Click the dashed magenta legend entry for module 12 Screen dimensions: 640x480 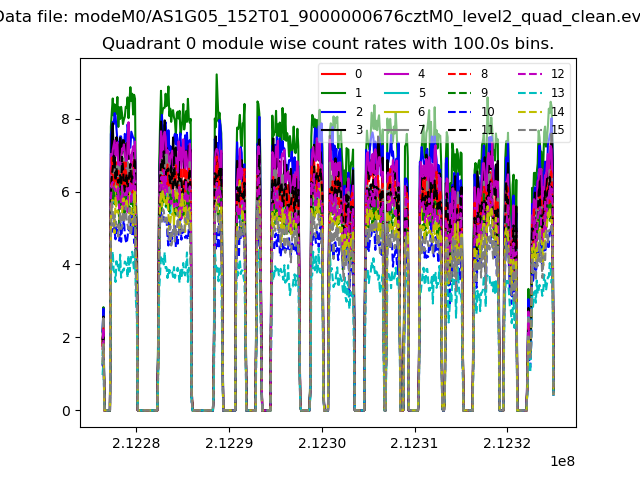pyautogui.click(x=531, y=74)
